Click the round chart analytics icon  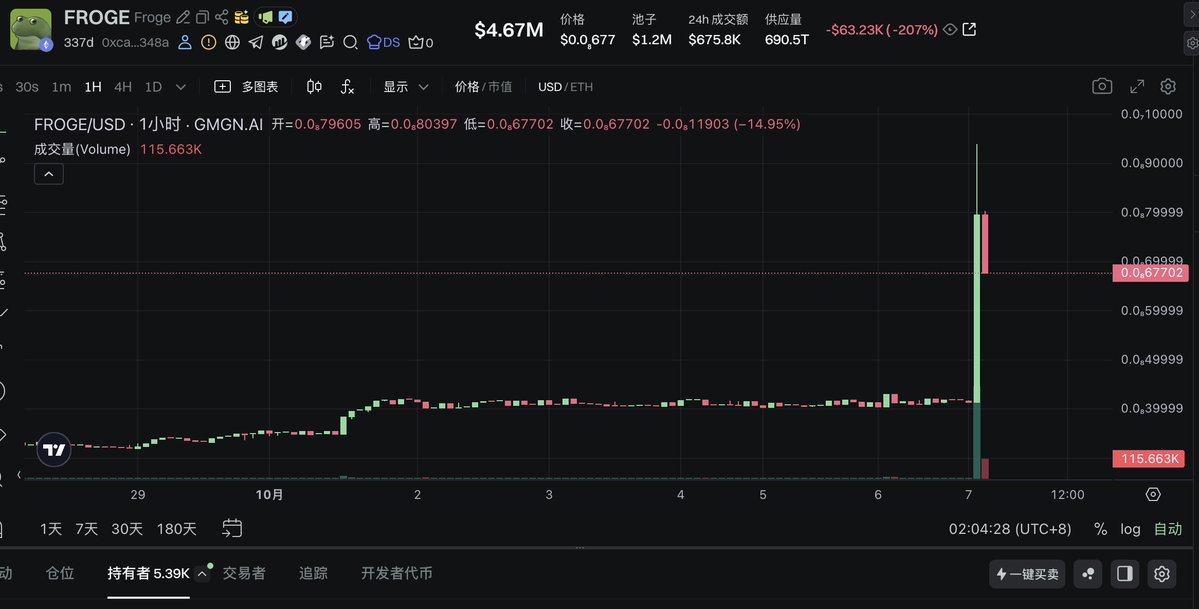(279, 42)
